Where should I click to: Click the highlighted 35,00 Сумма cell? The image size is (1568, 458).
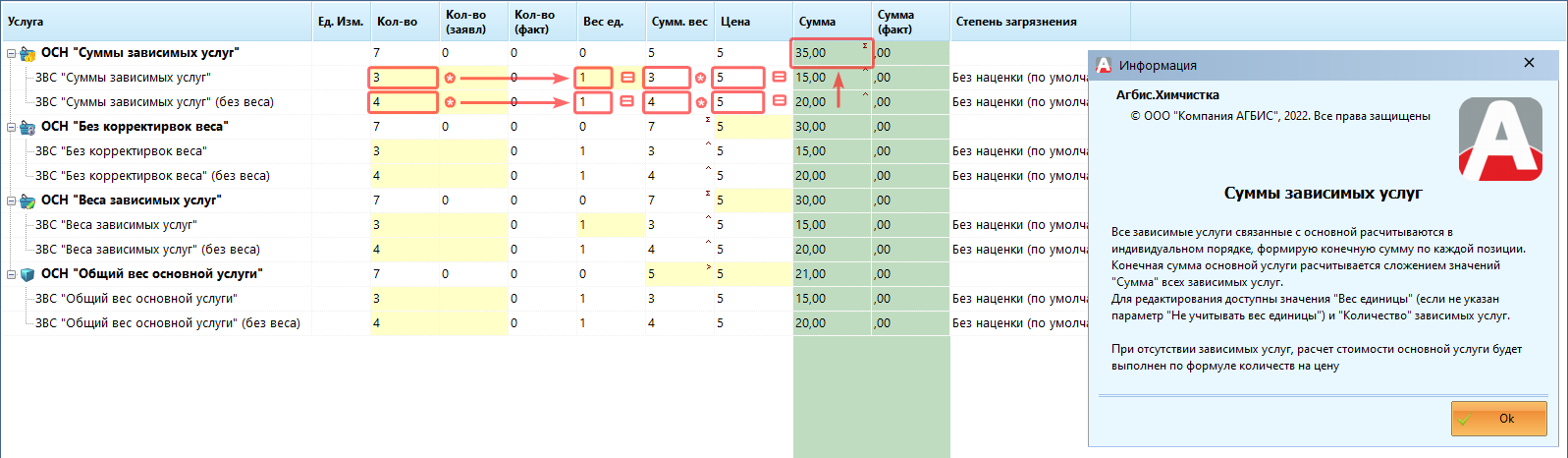[830, 53]
